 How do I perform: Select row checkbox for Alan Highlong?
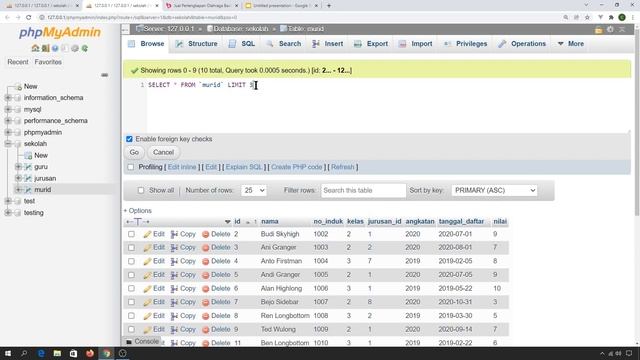coord(131,289)
